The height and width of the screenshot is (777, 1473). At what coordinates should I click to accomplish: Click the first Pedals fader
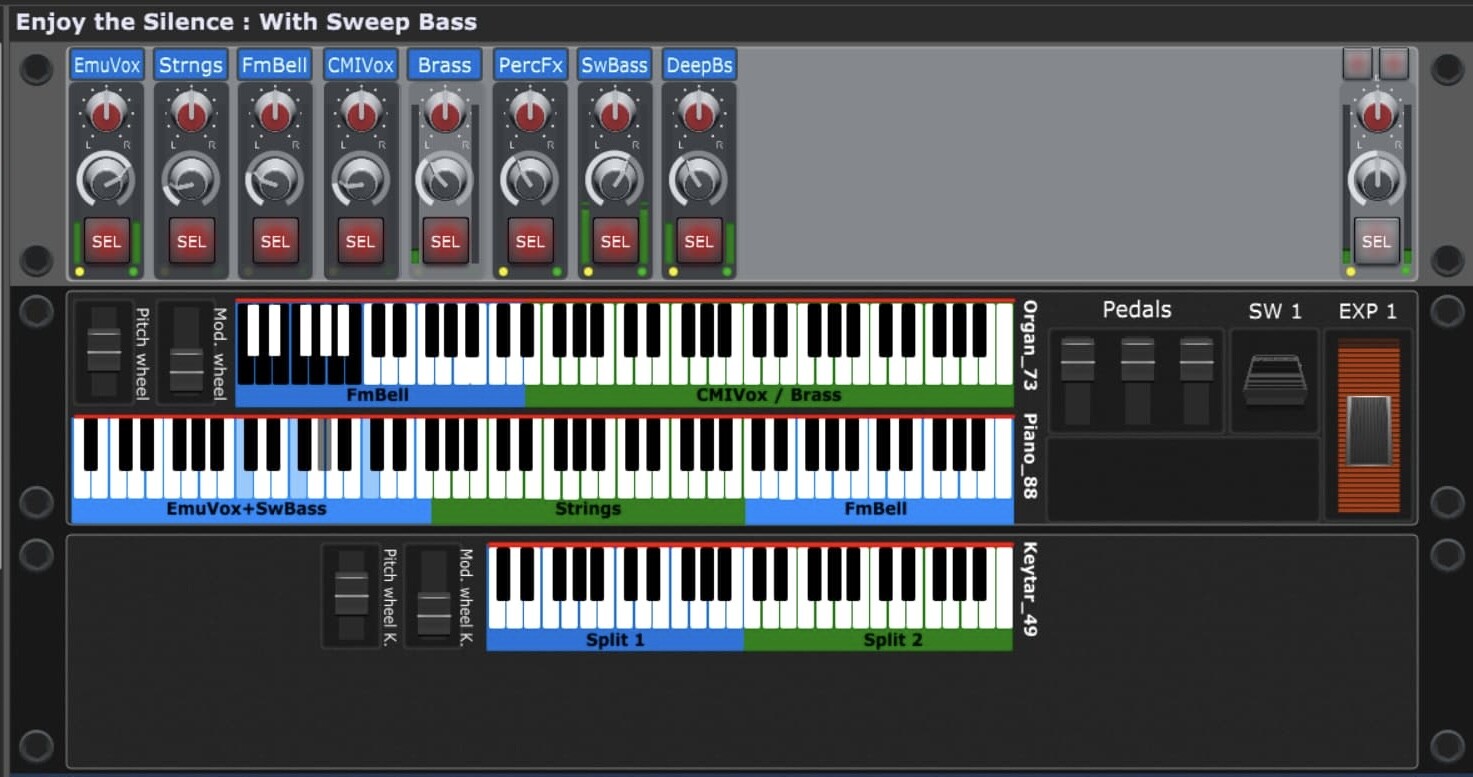(x=1077, y=361)
